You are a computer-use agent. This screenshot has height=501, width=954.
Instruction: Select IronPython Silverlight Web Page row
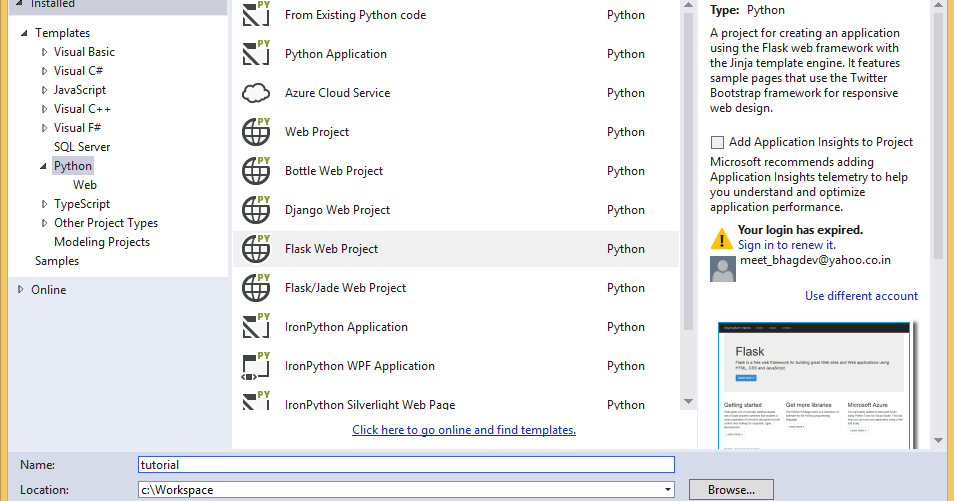point(456,402)
